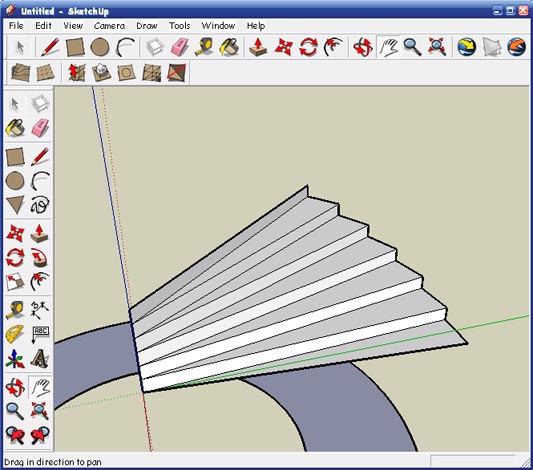
Task: Pick the Scale tool
Action: point(15,281)
